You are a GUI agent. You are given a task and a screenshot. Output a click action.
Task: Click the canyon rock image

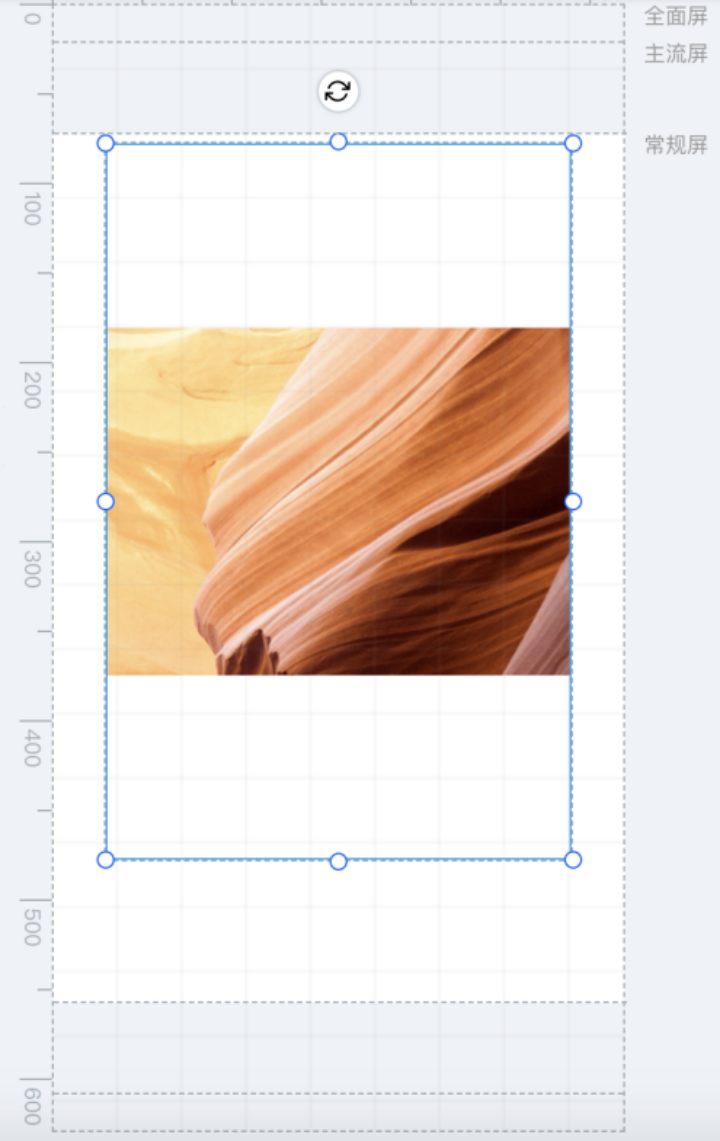339,501
